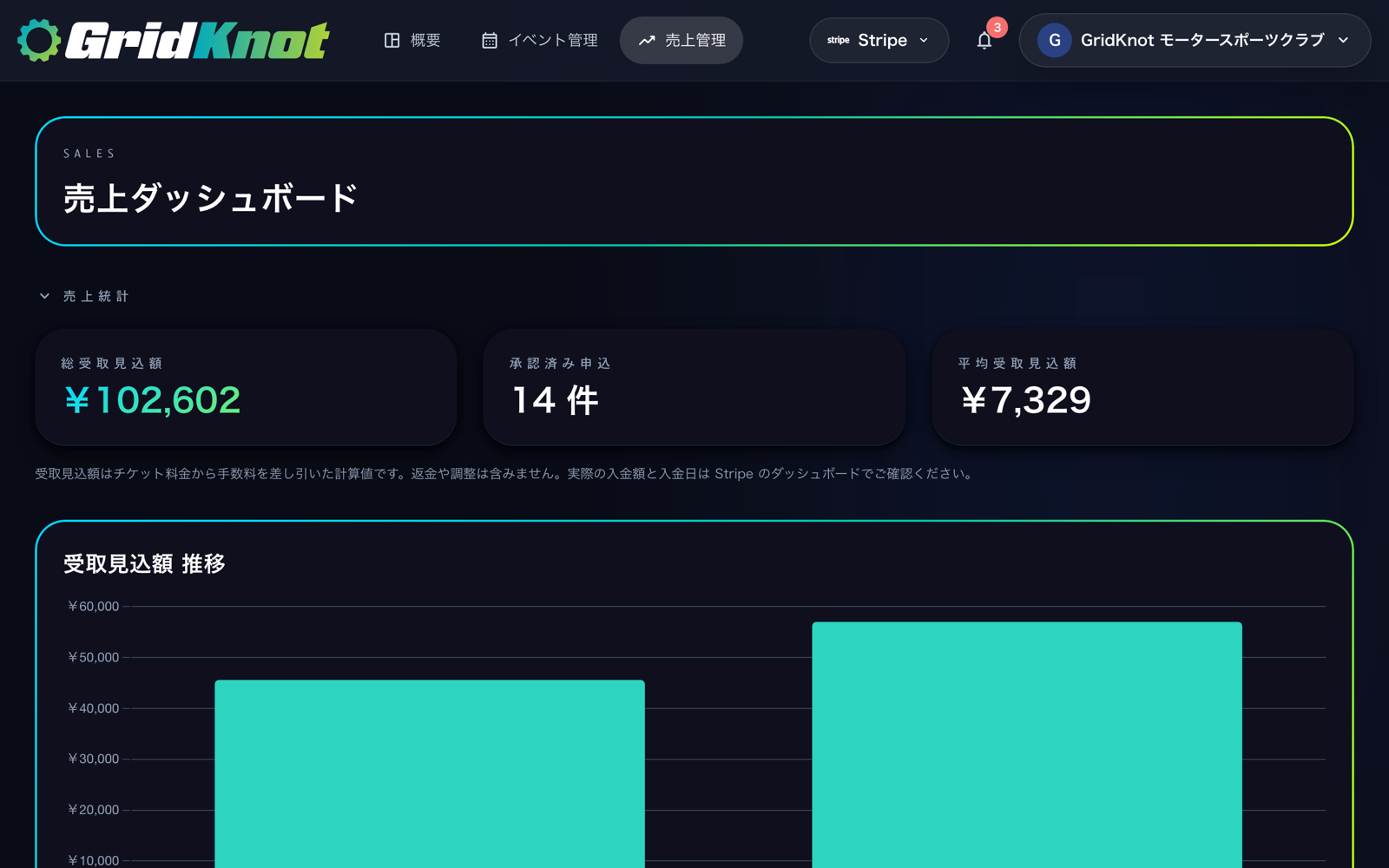The image size is (1389, 868).
Task: Open the Stripe payment provider dropdown
Action: (879, 40)
